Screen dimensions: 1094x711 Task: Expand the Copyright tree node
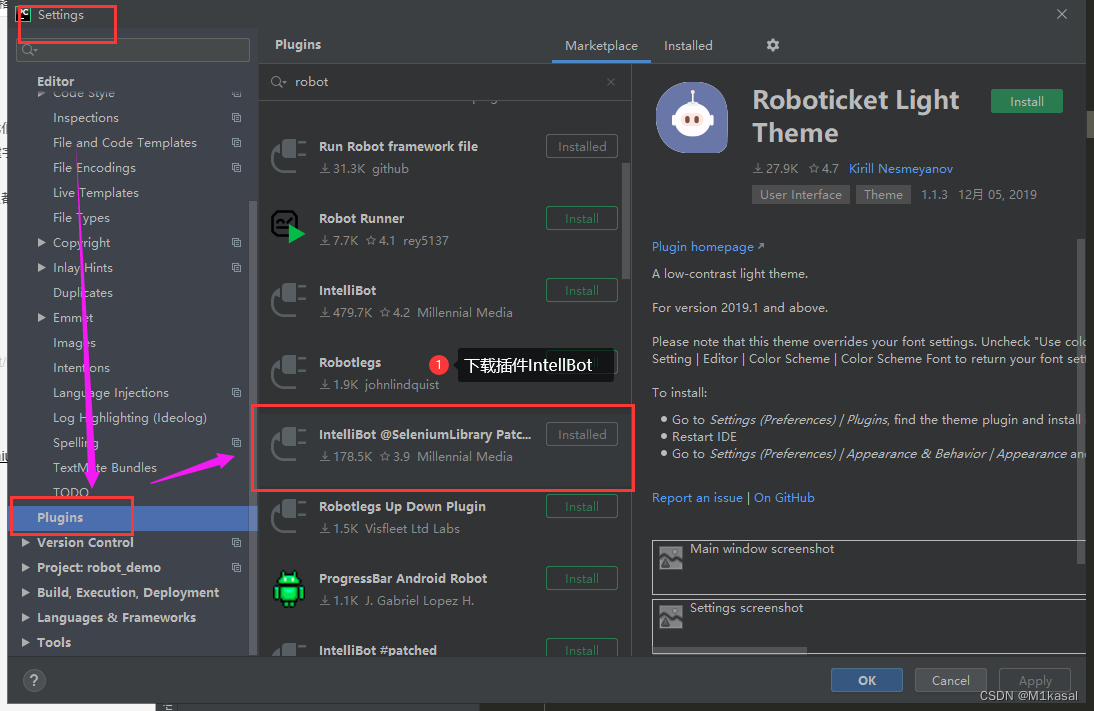[41, 243]
